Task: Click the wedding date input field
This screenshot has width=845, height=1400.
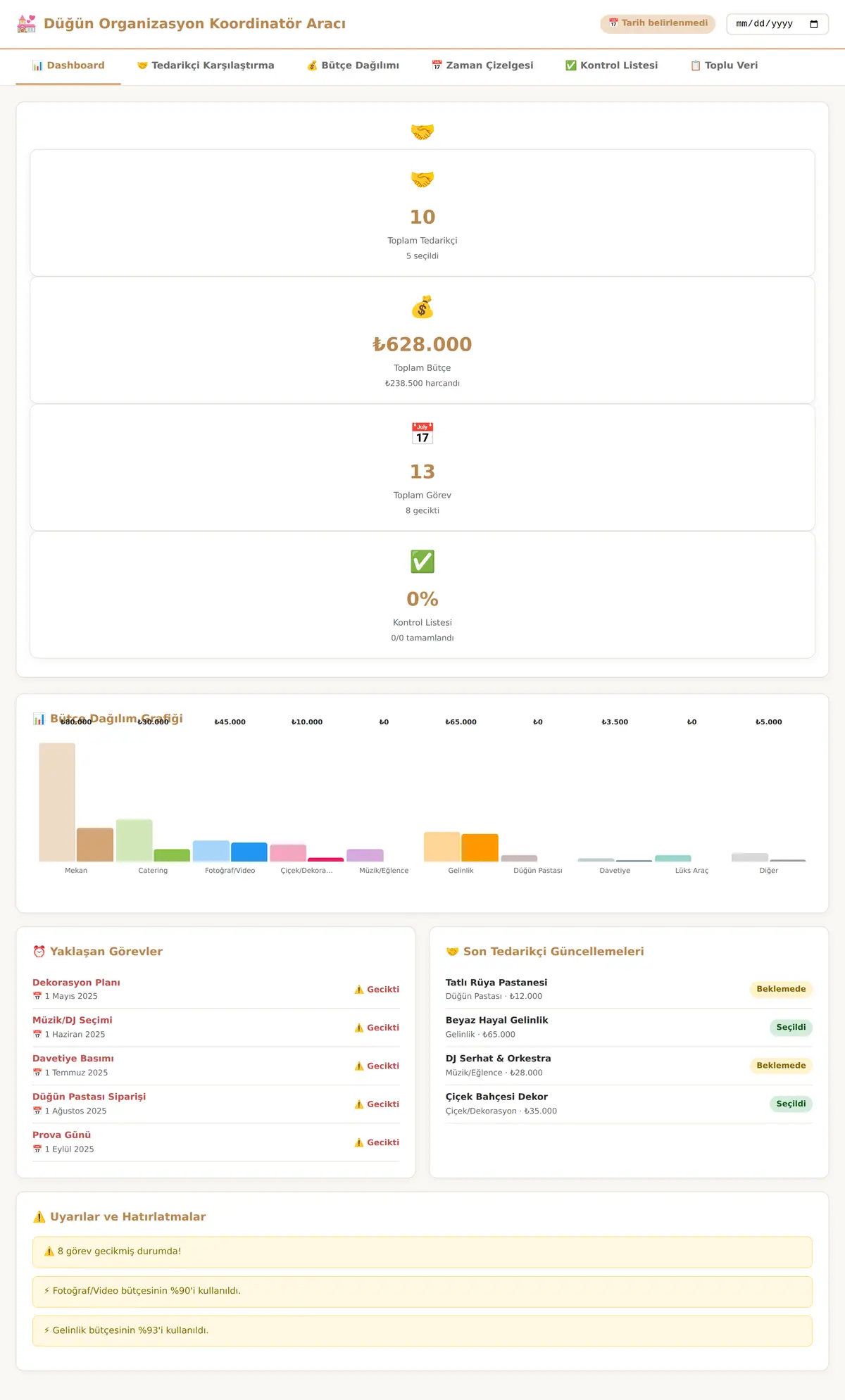Action: (x=777, y=24)
